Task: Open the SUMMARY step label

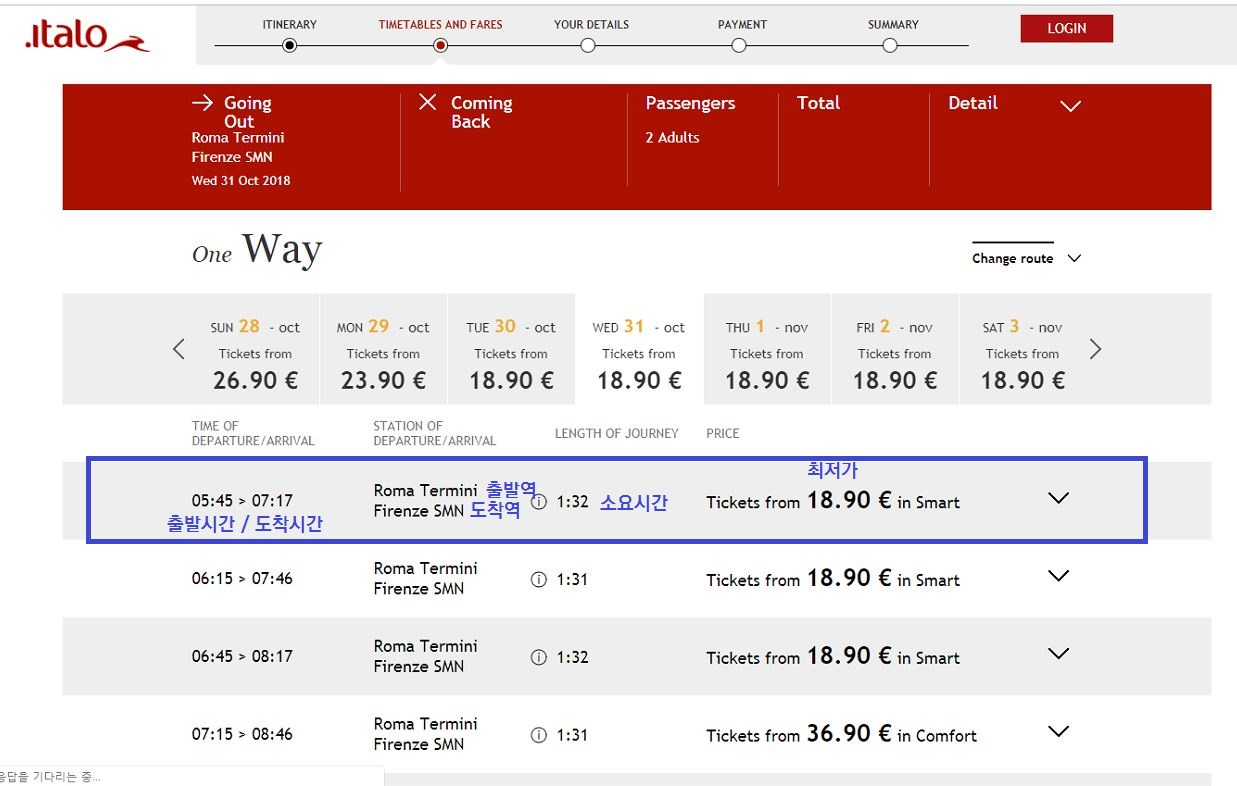Action: [x=892, y=24]
